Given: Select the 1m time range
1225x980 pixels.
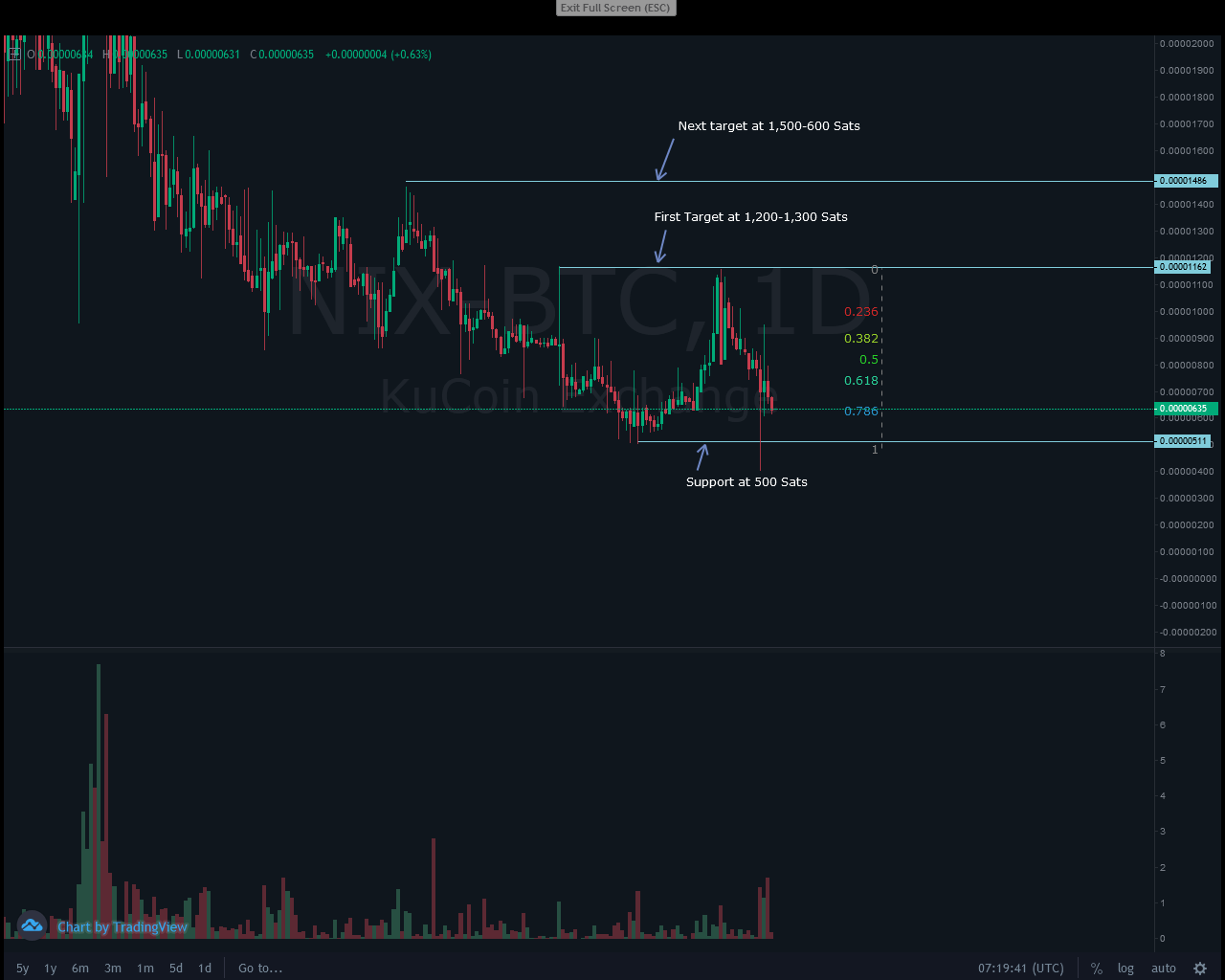Looking at the screenshot, I should [x=145, y=969].
